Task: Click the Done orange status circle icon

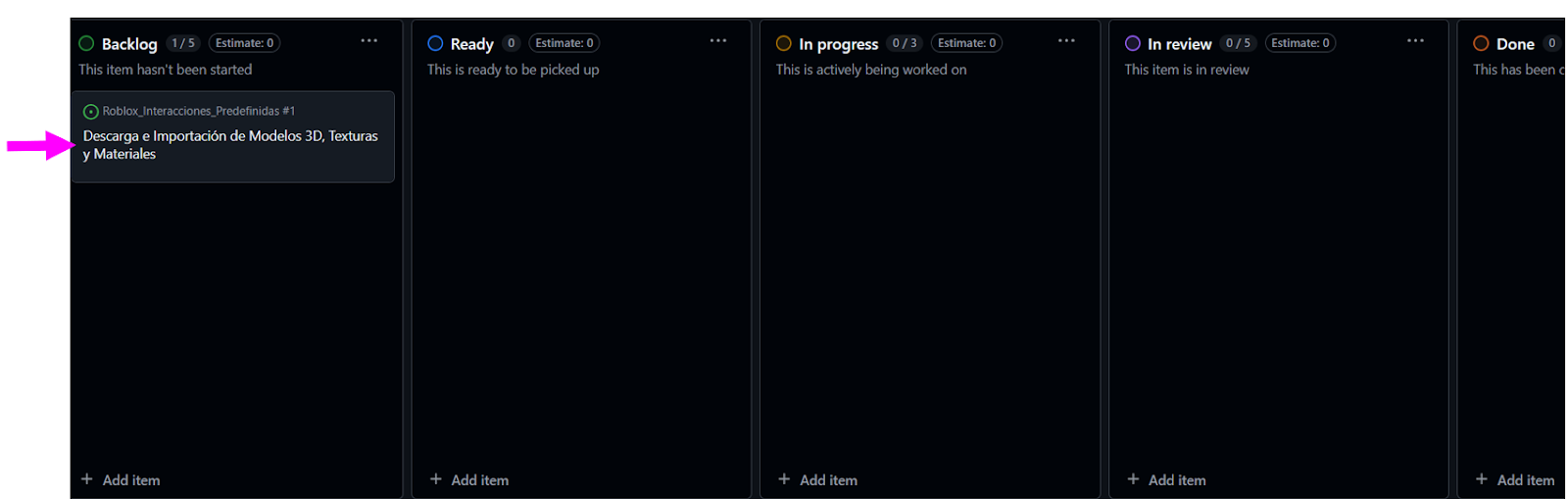Action: tap(1481, 43)
